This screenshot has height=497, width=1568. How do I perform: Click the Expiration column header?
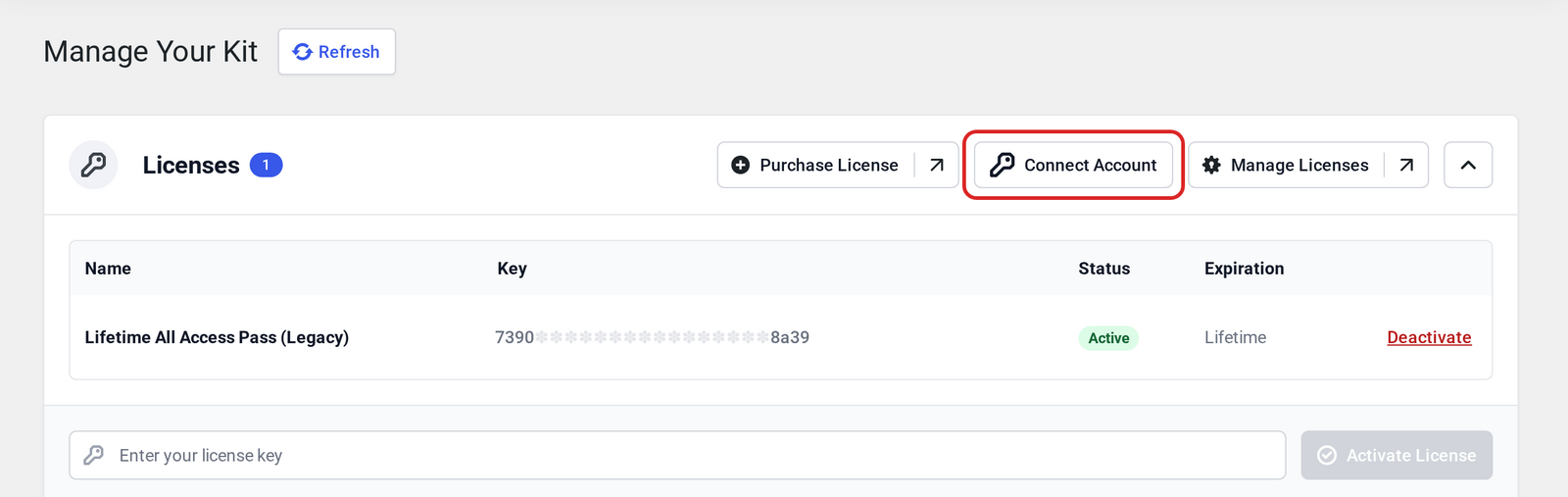[x=1244, y=269]
